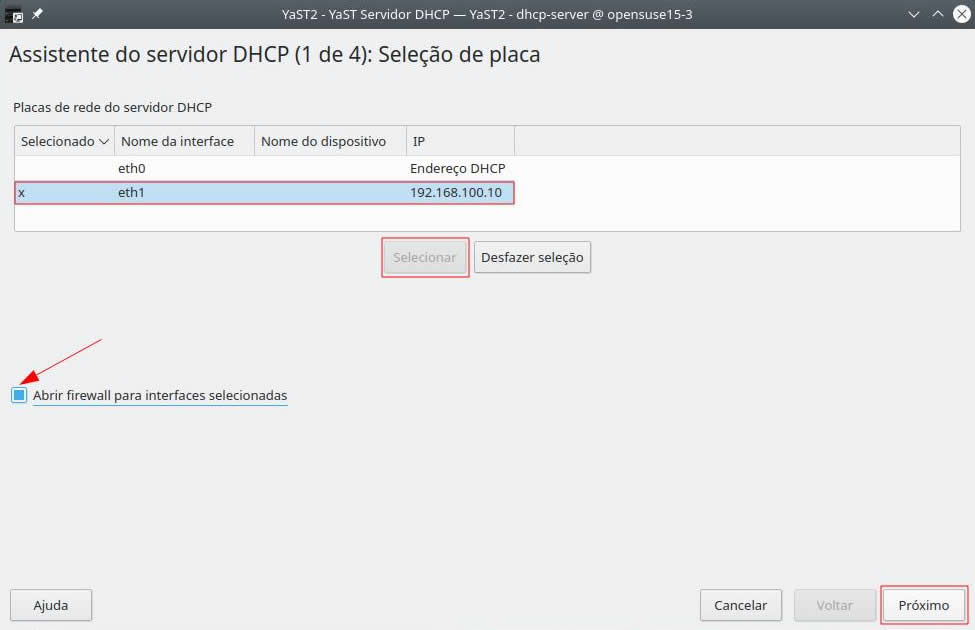Maximize the YaST DHCP server window
This screenshot has height=630, width=975.
tap(937, 14)
